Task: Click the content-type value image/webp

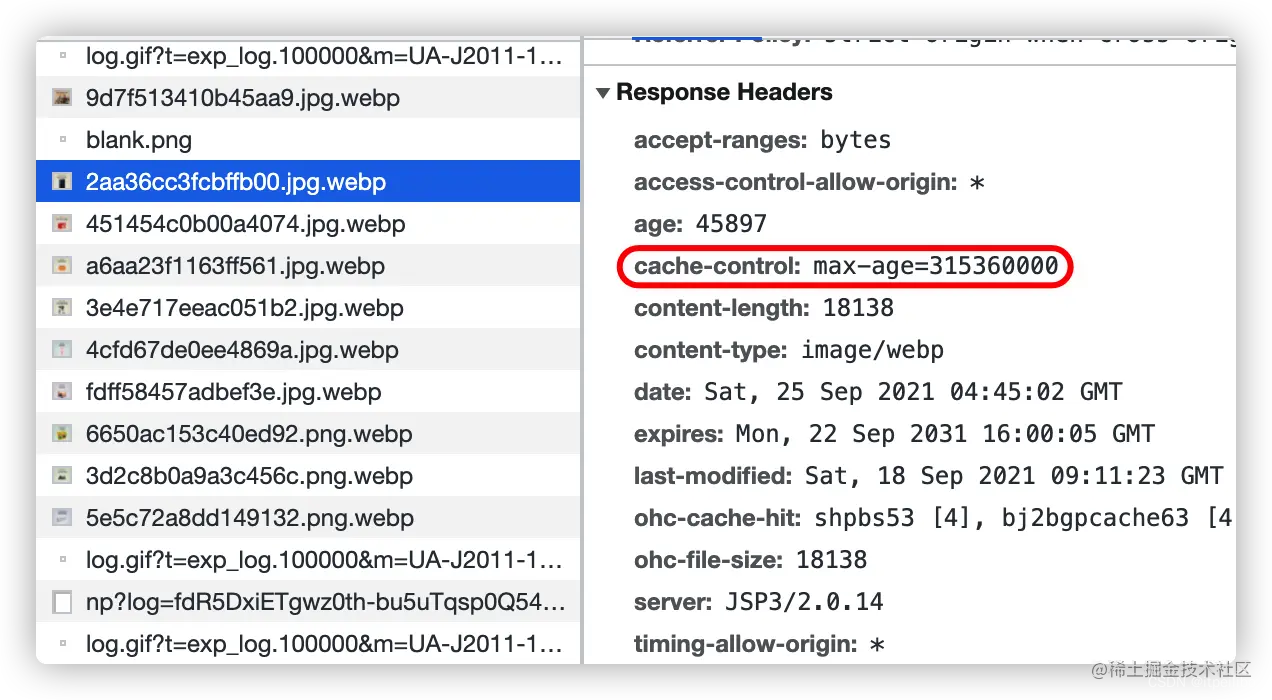Action: (x=872, y=350)
